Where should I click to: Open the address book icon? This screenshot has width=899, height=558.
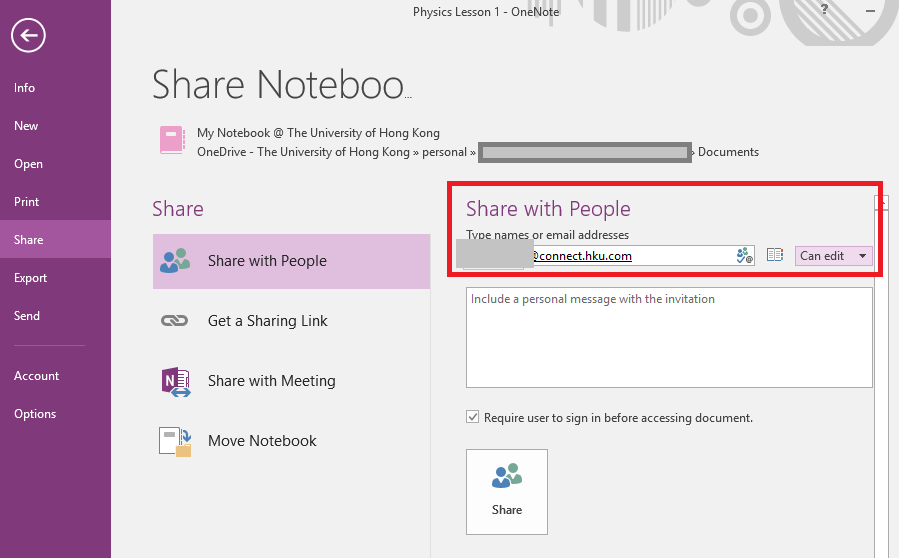775,255
